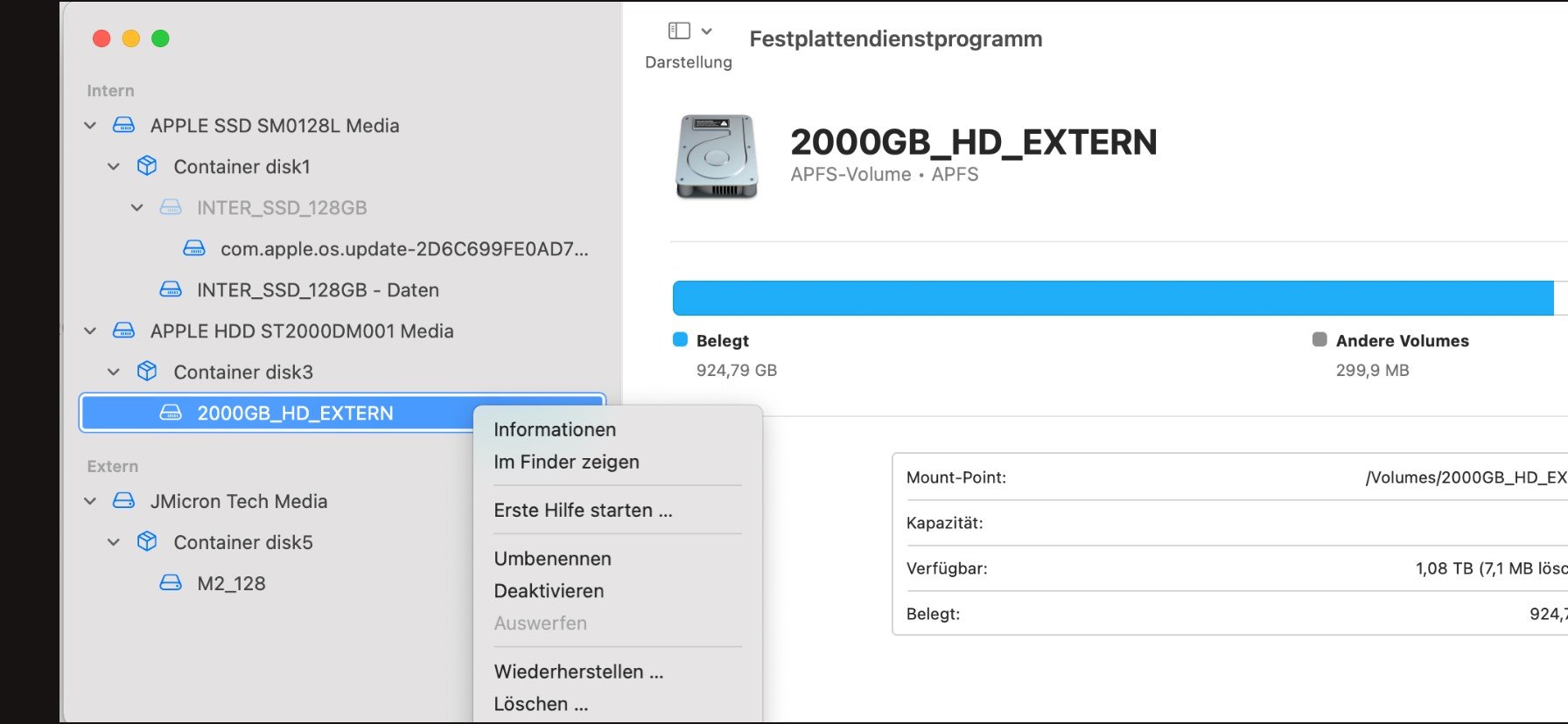Click the 2000GB_HD_EXTERN volume title heading

pyautogui.click(x=974, y=143)
